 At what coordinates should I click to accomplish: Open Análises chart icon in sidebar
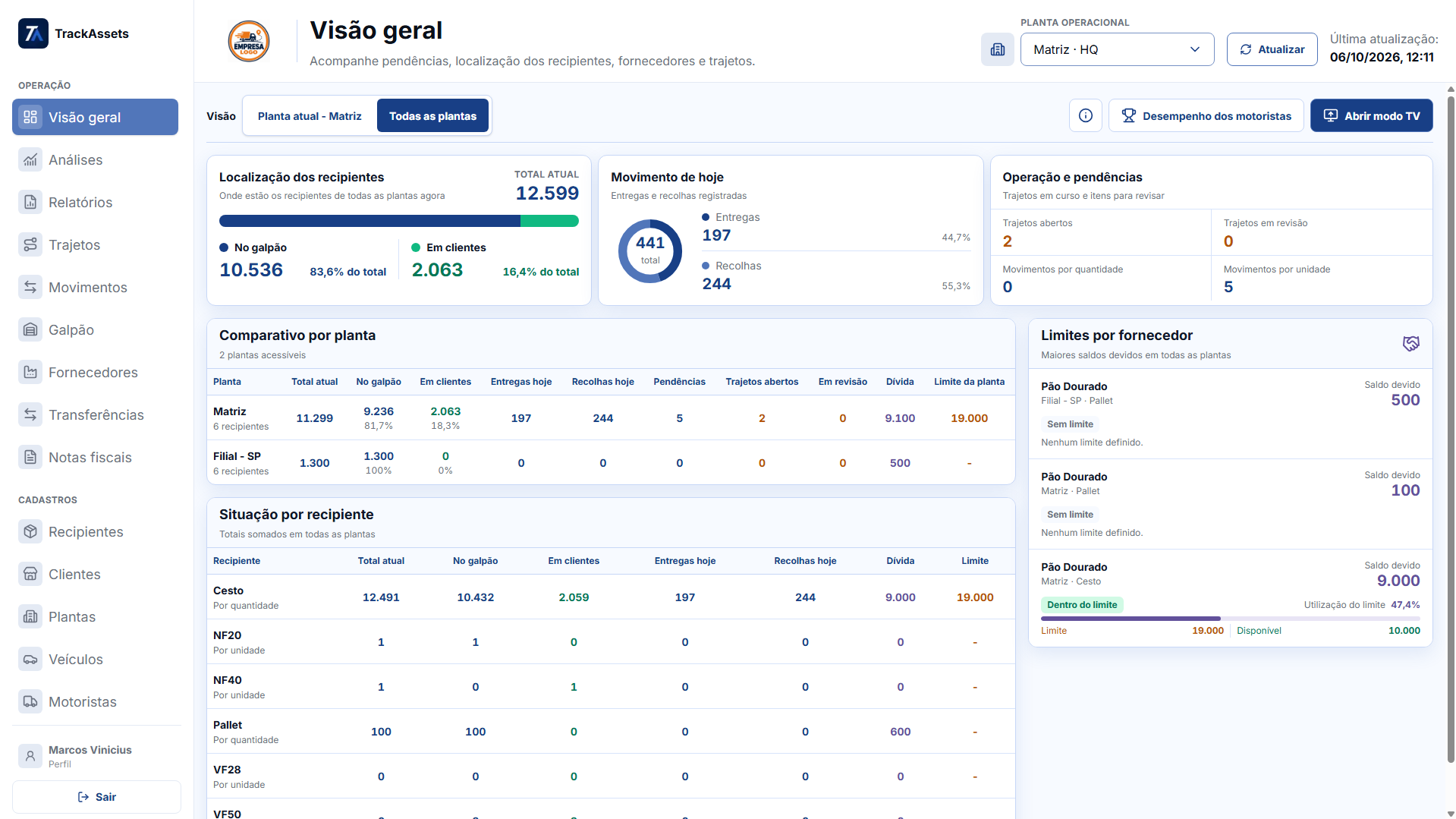tap(30, 159)
